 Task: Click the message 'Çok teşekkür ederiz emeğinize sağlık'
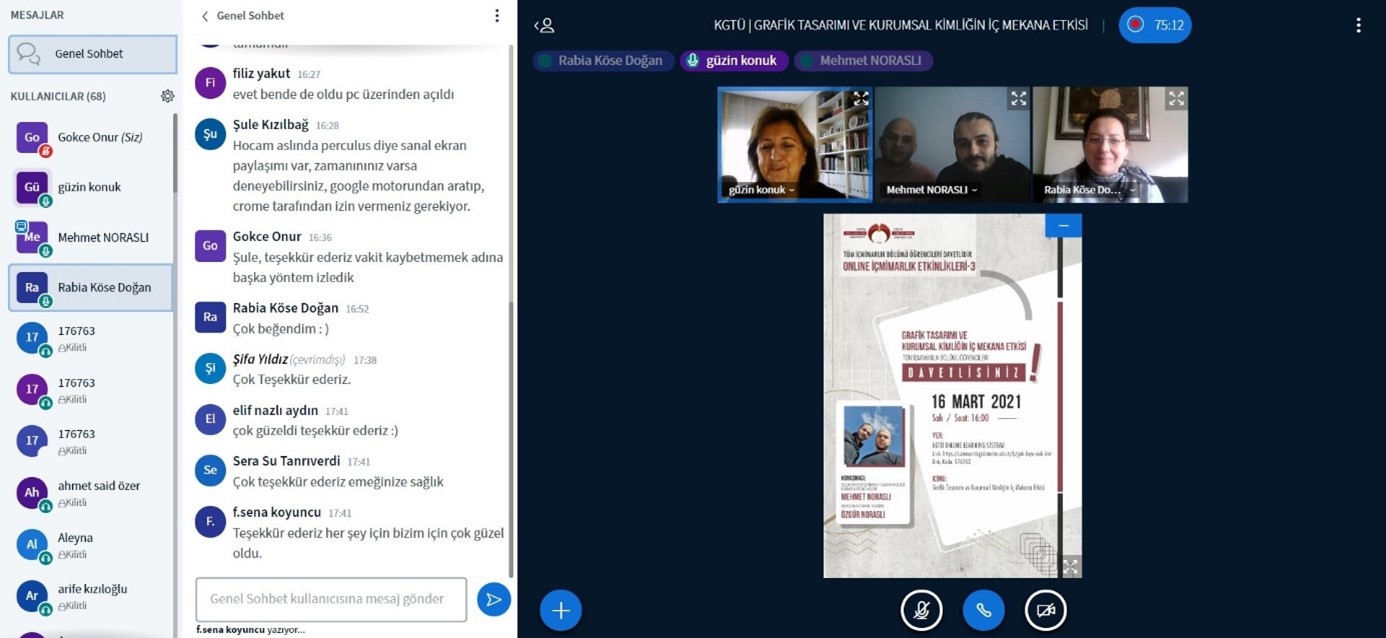pyautogui.click(x=338, y=482)
